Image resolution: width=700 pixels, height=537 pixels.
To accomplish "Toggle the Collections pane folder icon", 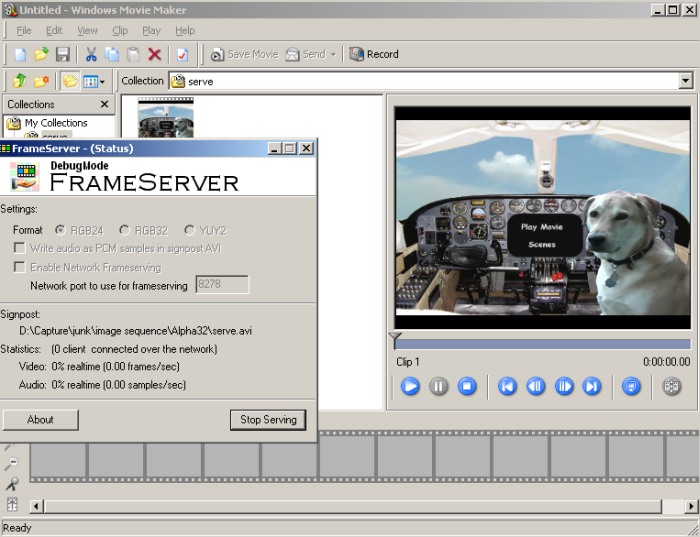I will pos(70,81).
